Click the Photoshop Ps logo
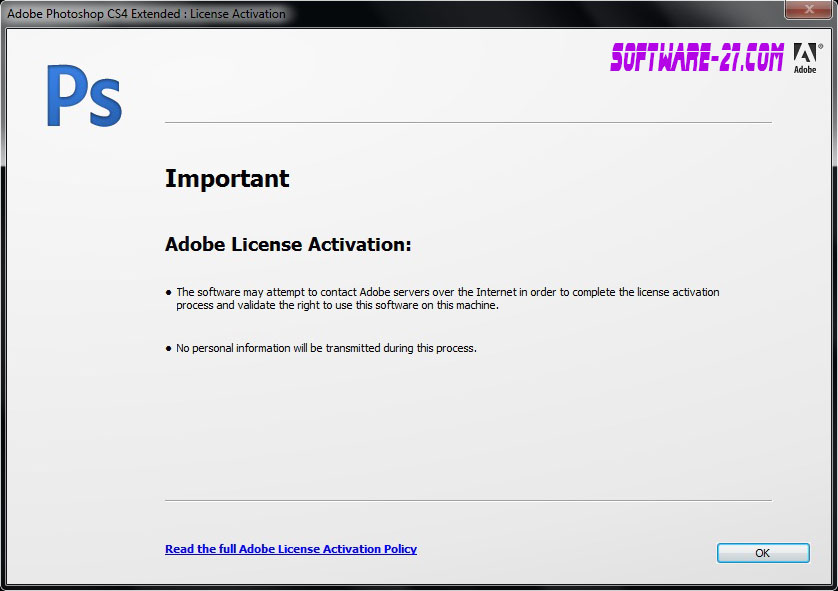This screenshot has height=591, width=838. 84,96
